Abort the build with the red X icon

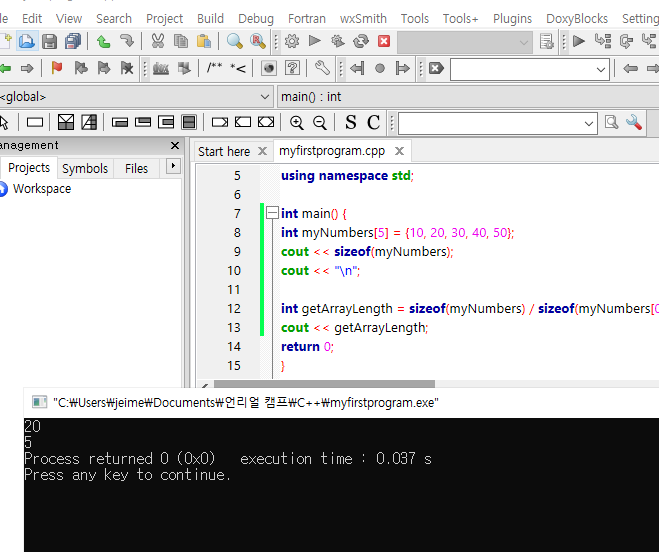(384, 41)
